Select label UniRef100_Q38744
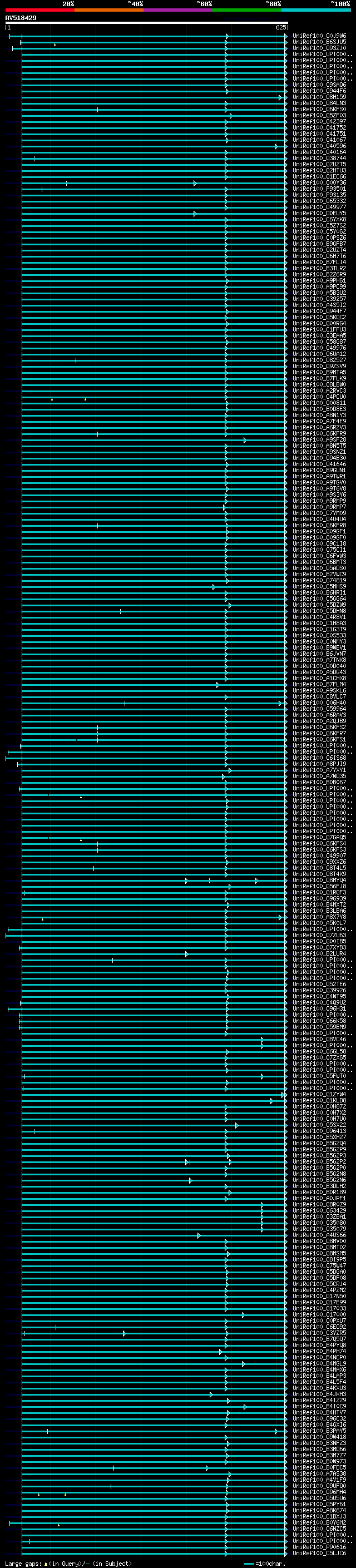Viewport: 356px width, 1568px height. pos(319,159)
